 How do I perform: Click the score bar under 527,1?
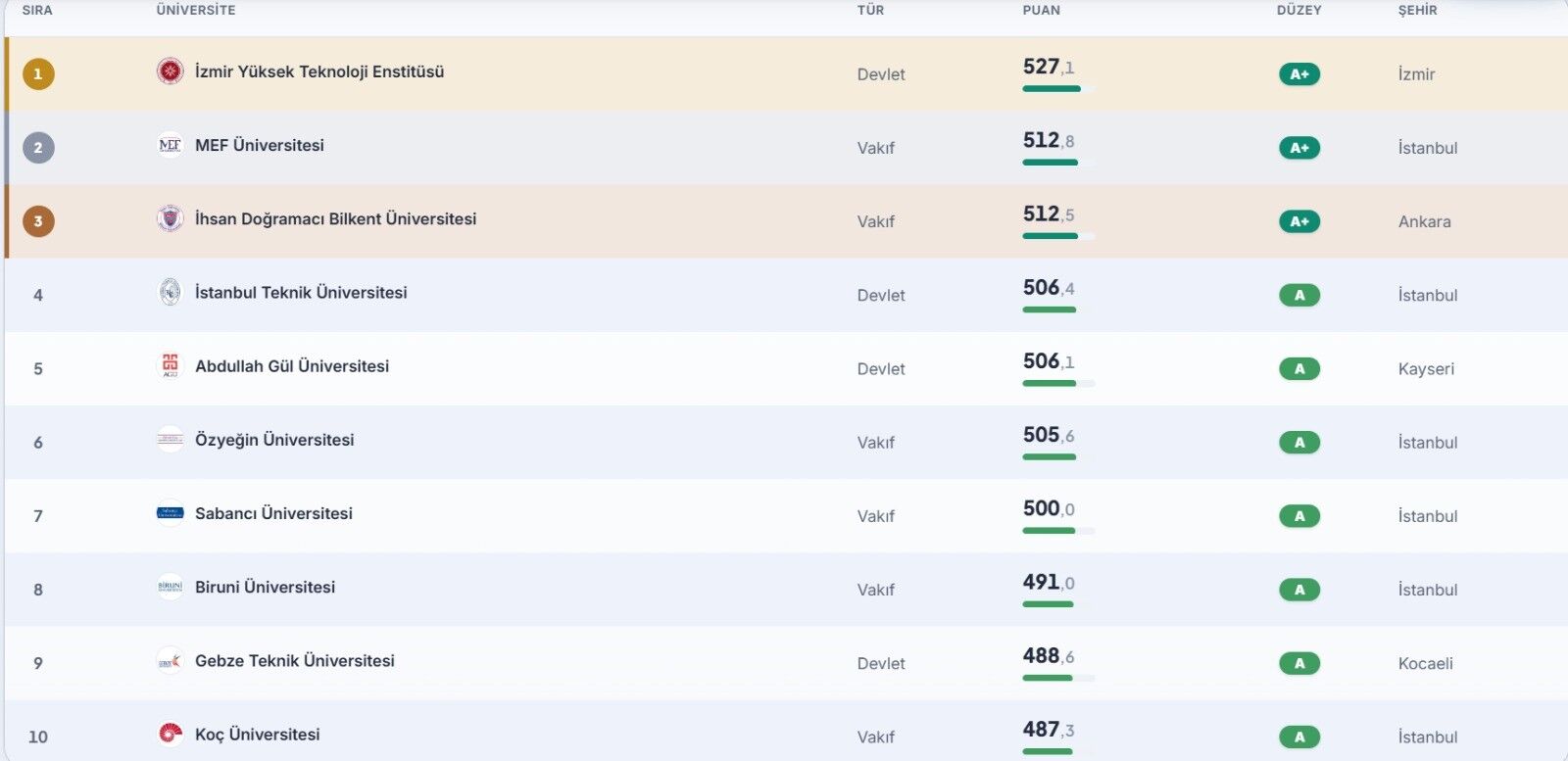pyautogui.click(x=1058, y=89)
